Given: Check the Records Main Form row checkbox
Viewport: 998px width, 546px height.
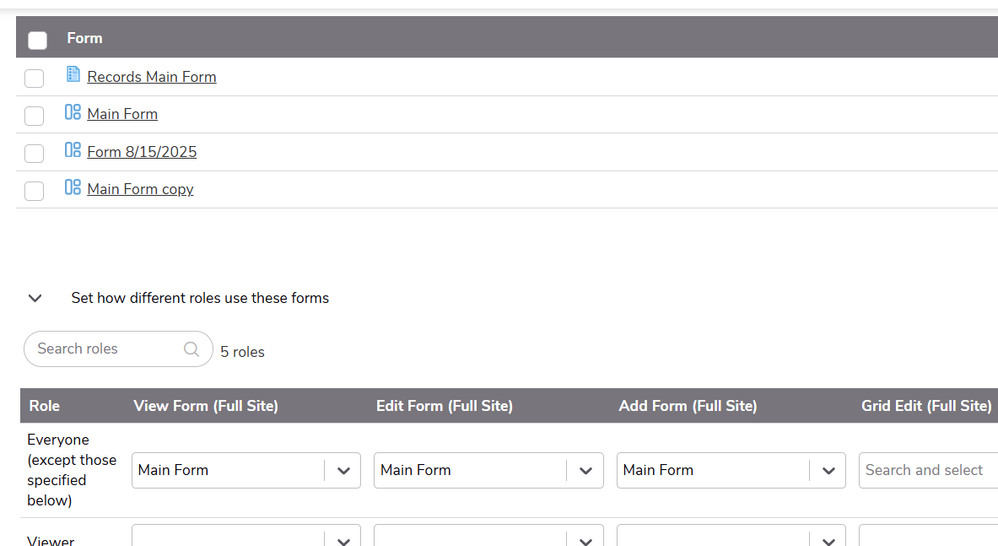Looking at the screenshot, I should tap(34, 78).
